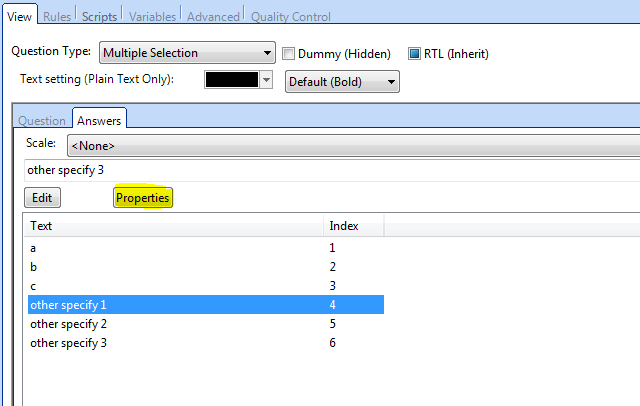This screenshot has height=406, width=640.
Task: Open the Default (Bold) style dropdown
Action: [342, 82]
